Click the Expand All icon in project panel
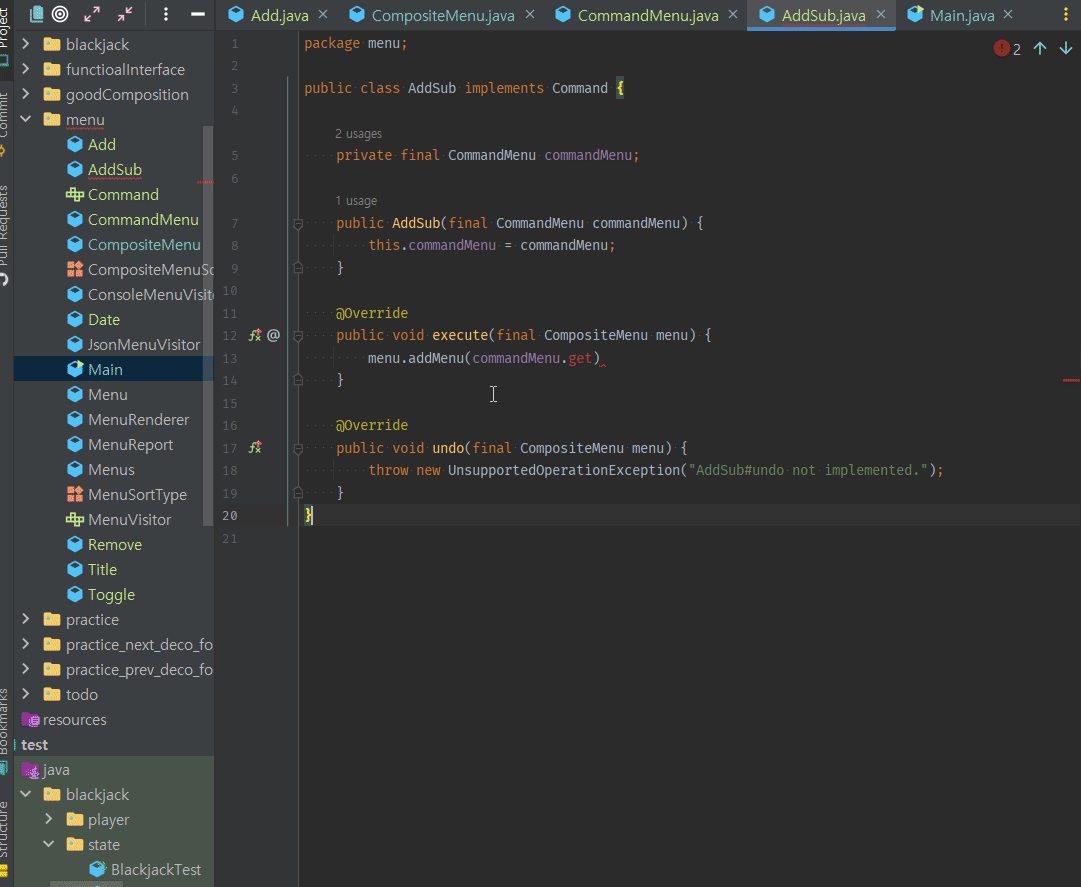The image size is (1081, 887). click(x=92, y=14)
